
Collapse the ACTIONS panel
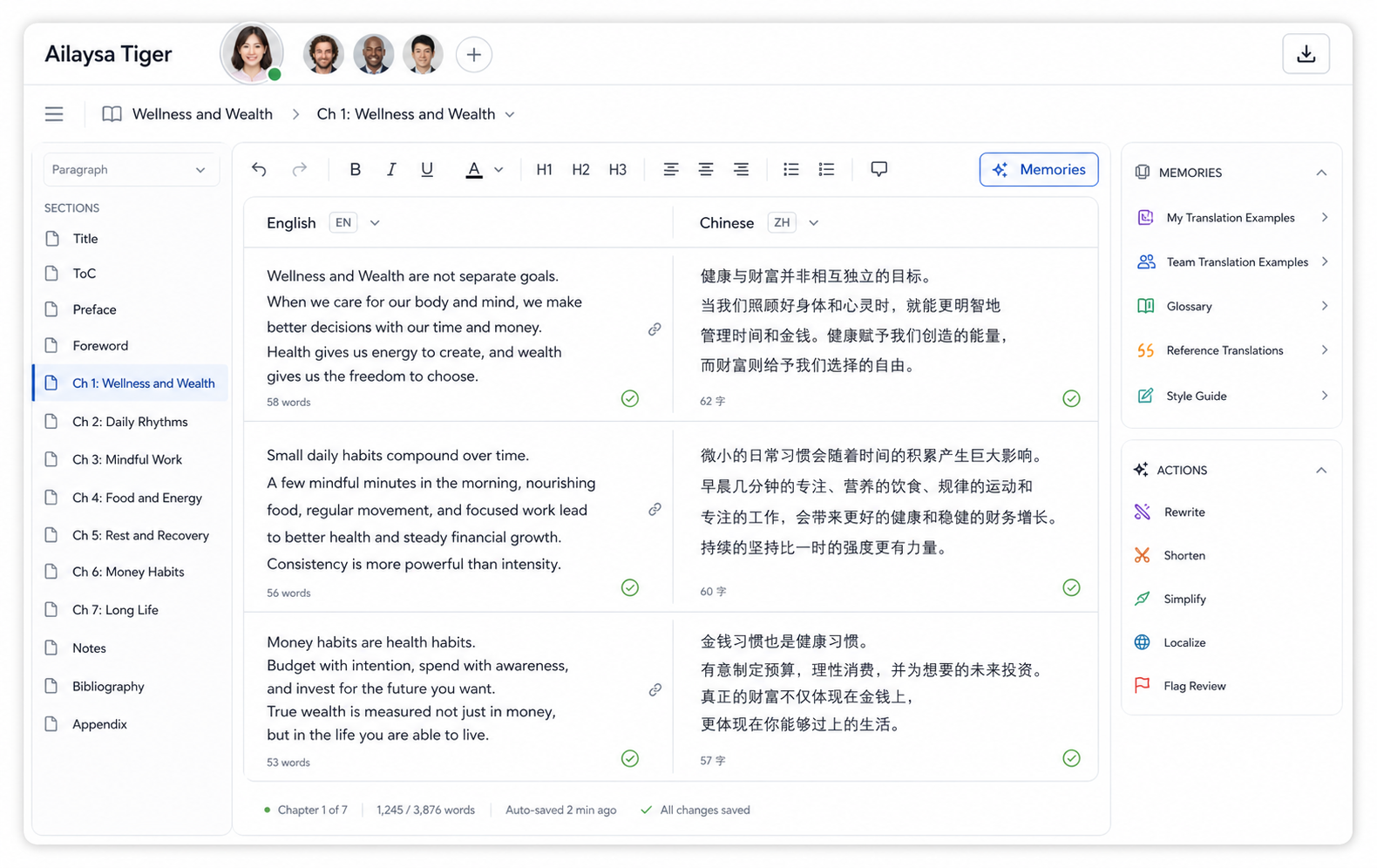(x=1321, y=470)
